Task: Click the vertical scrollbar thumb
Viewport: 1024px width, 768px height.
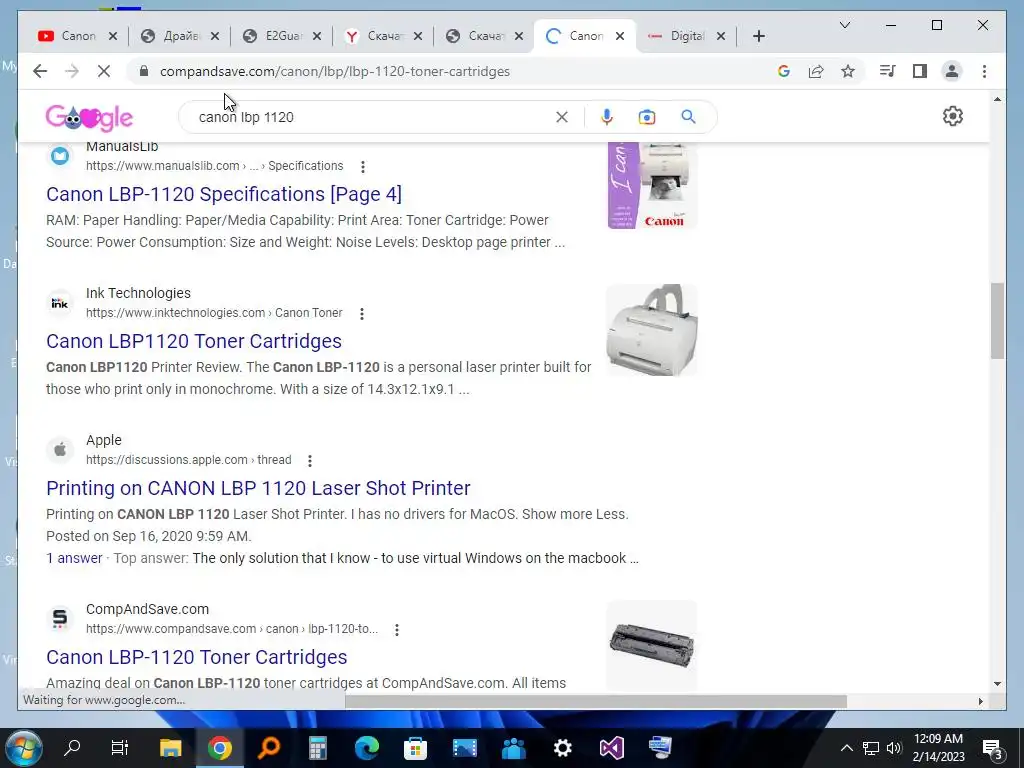Action: click(997, 321)
